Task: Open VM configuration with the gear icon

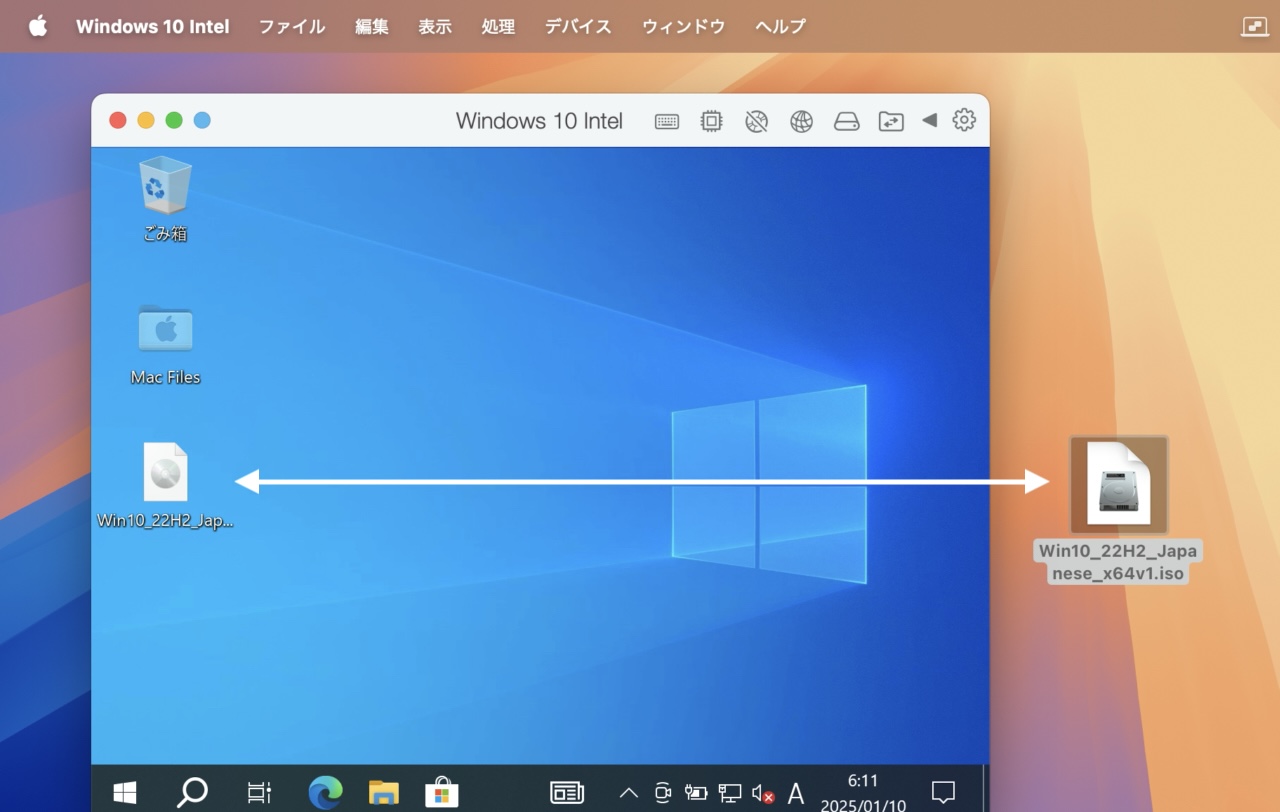Action: tap(964, 120)
